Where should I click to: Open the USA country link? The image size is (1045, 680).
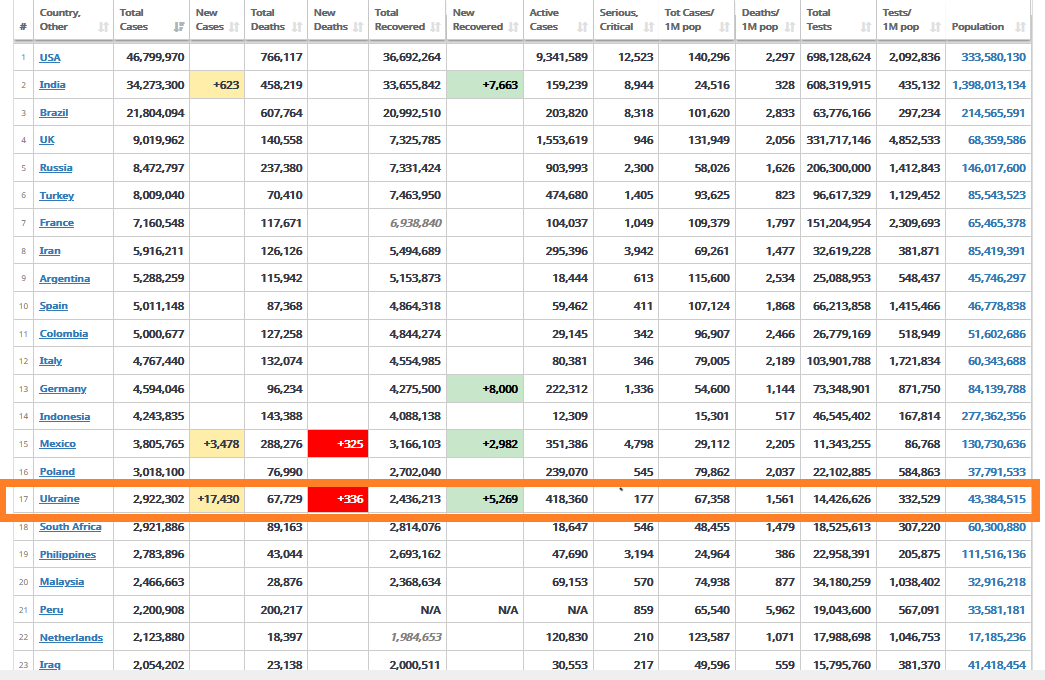click(50, 57)
